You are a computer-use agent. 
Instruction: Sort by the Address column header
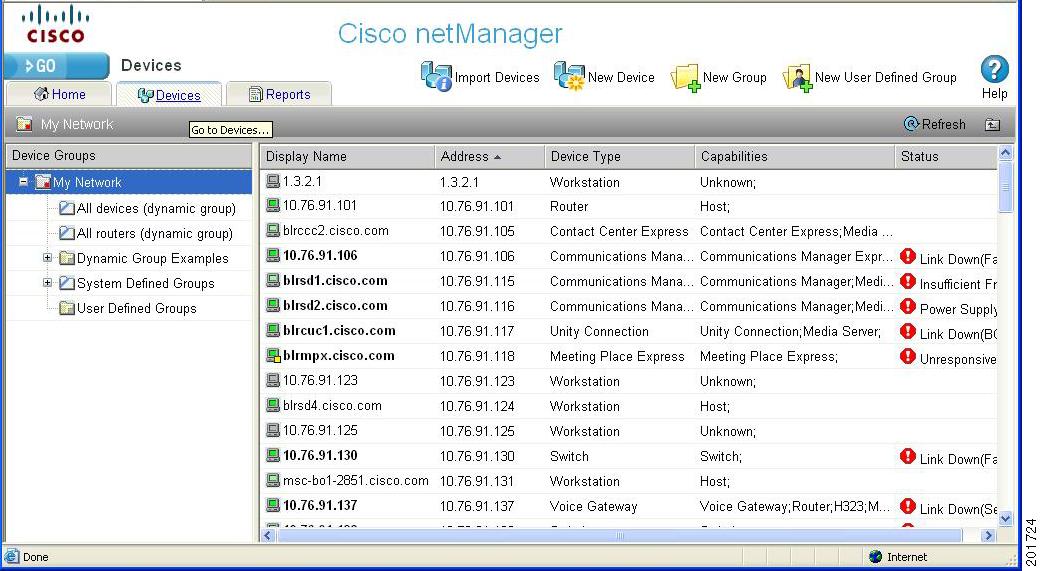coord(489,157)
